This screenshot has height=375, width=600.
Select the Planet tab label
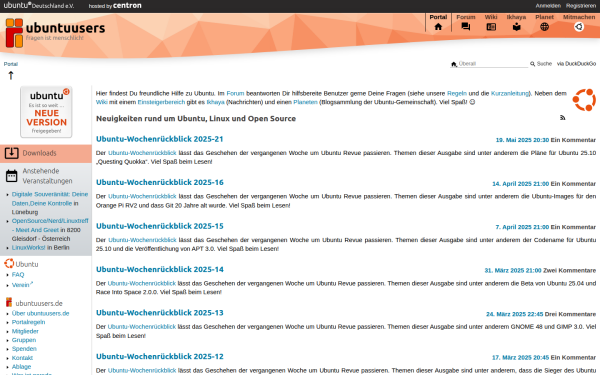point(544,17)
